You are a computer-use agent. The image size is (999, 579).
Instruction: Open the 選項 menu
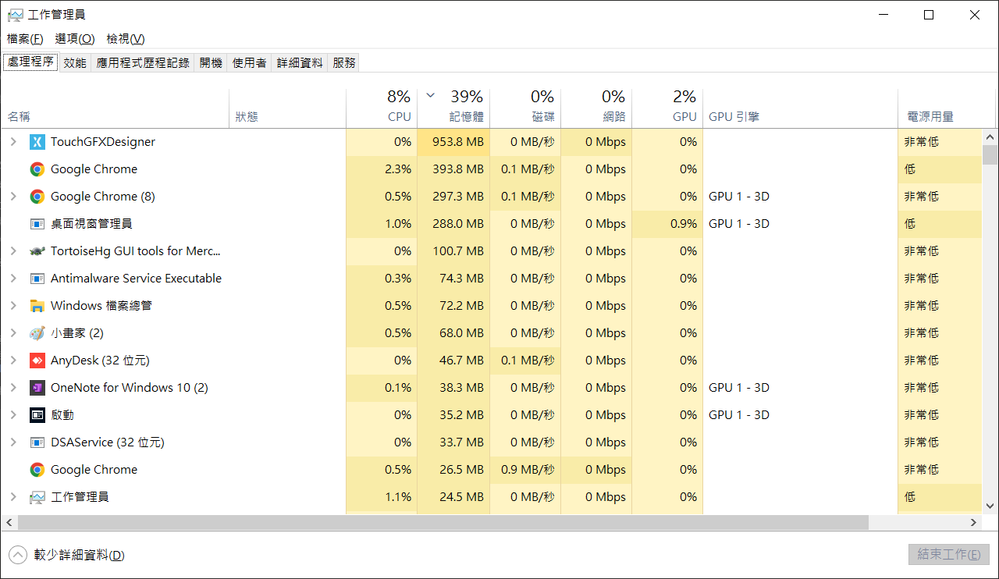[74, 39]
